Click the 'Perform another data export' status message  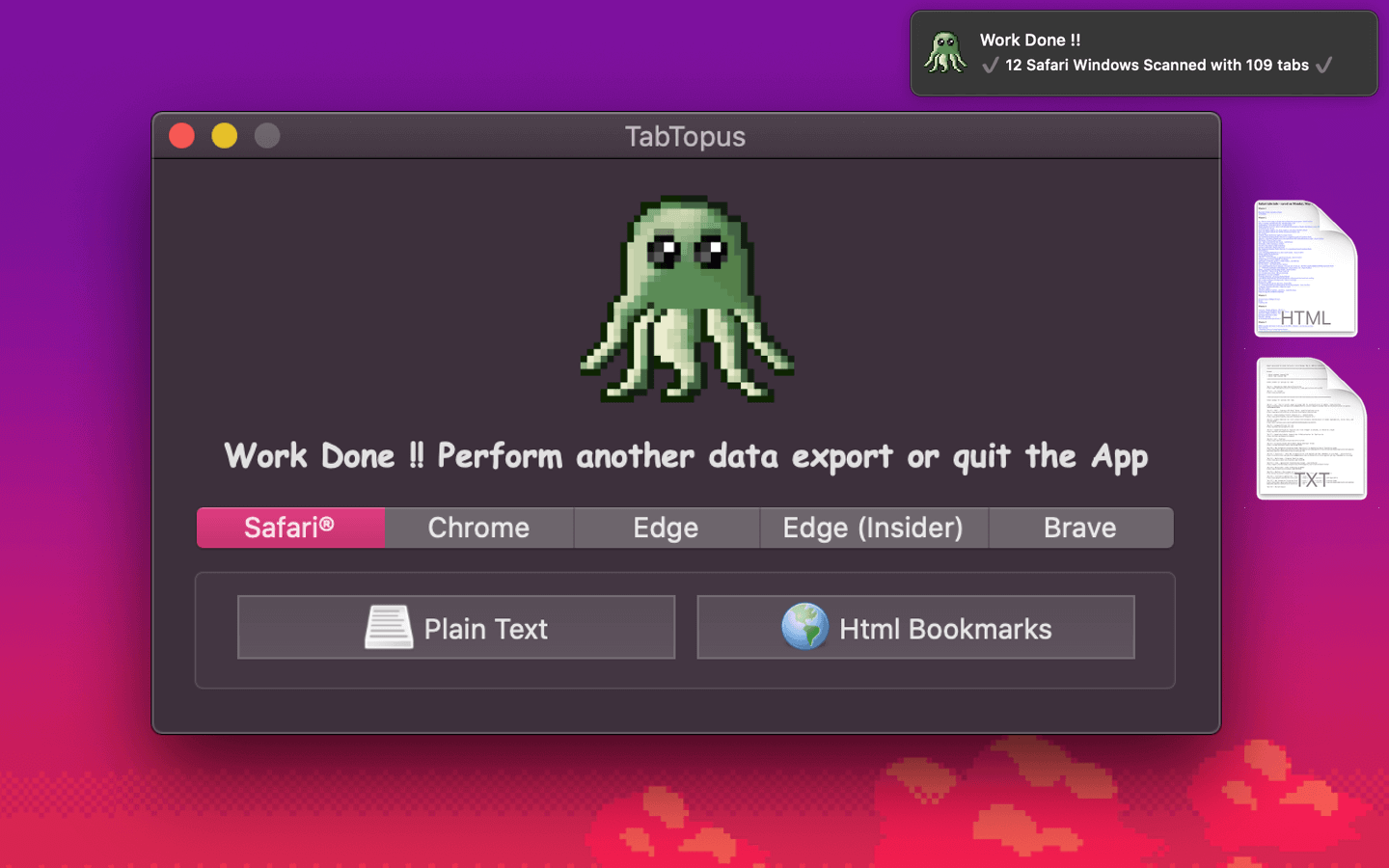click(686, 456)
